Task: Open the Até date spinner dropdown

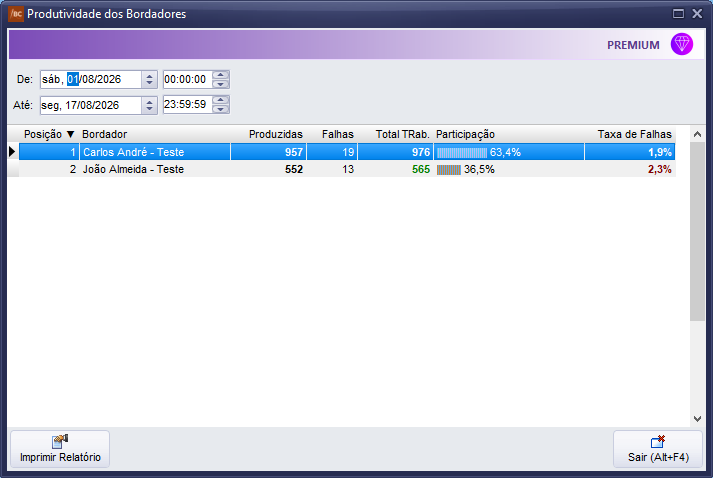Action: [149, 106]
